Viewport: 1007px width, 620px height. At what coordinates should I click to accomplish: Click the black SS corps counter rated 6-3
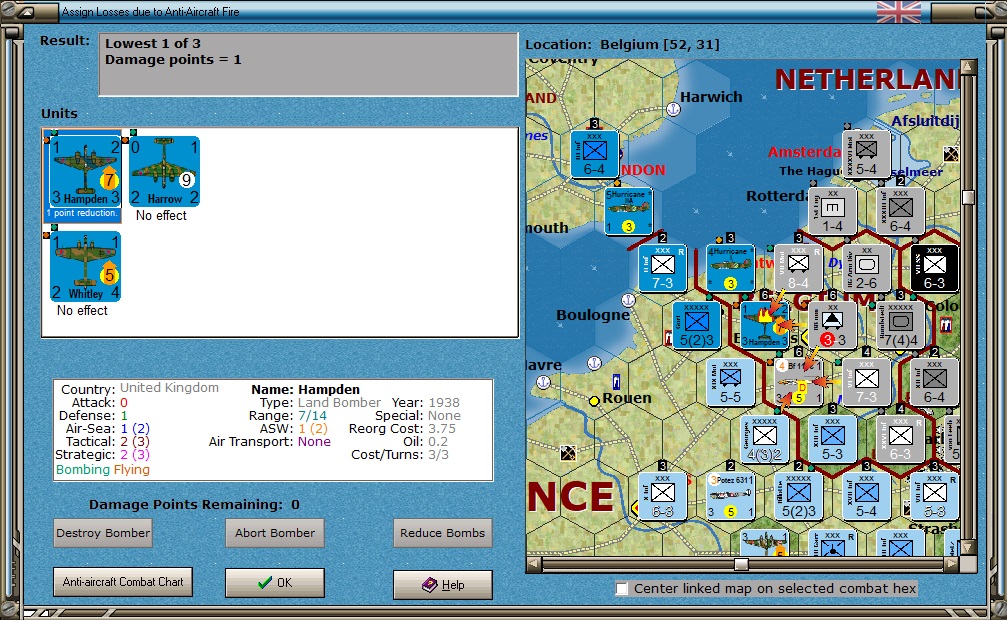[x=934, y=266]
